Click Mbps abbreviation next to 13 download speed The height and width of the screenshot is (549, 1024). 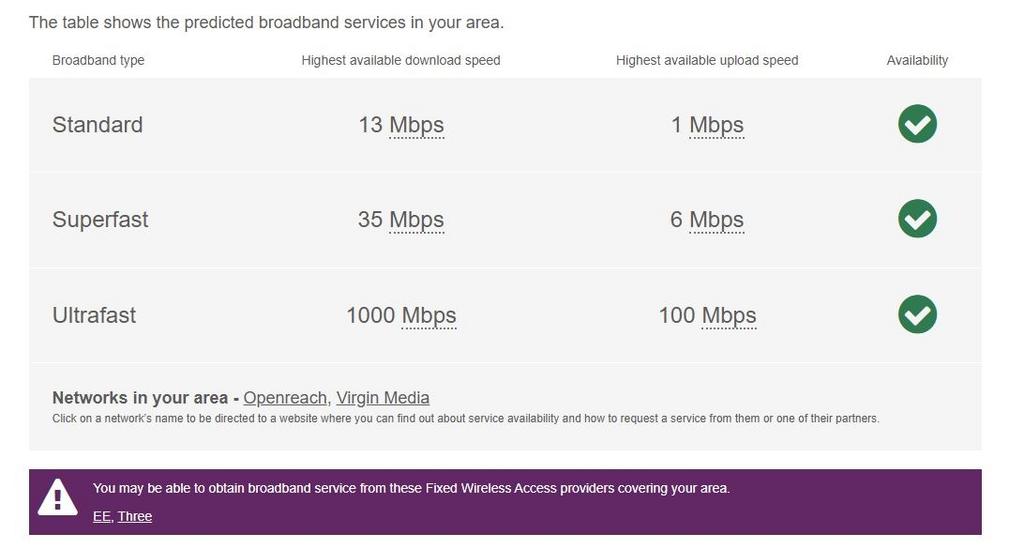click(417, 125)
